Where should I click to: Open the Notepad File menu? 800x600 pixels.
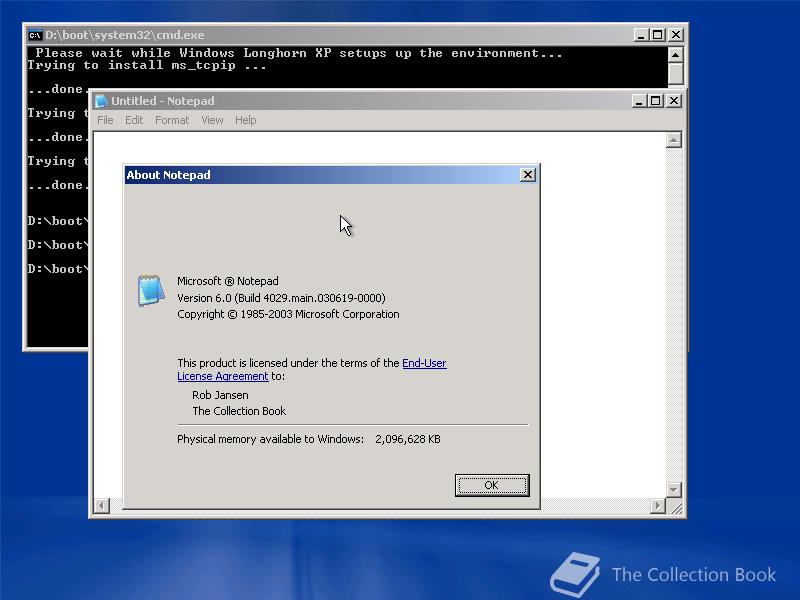105,120
